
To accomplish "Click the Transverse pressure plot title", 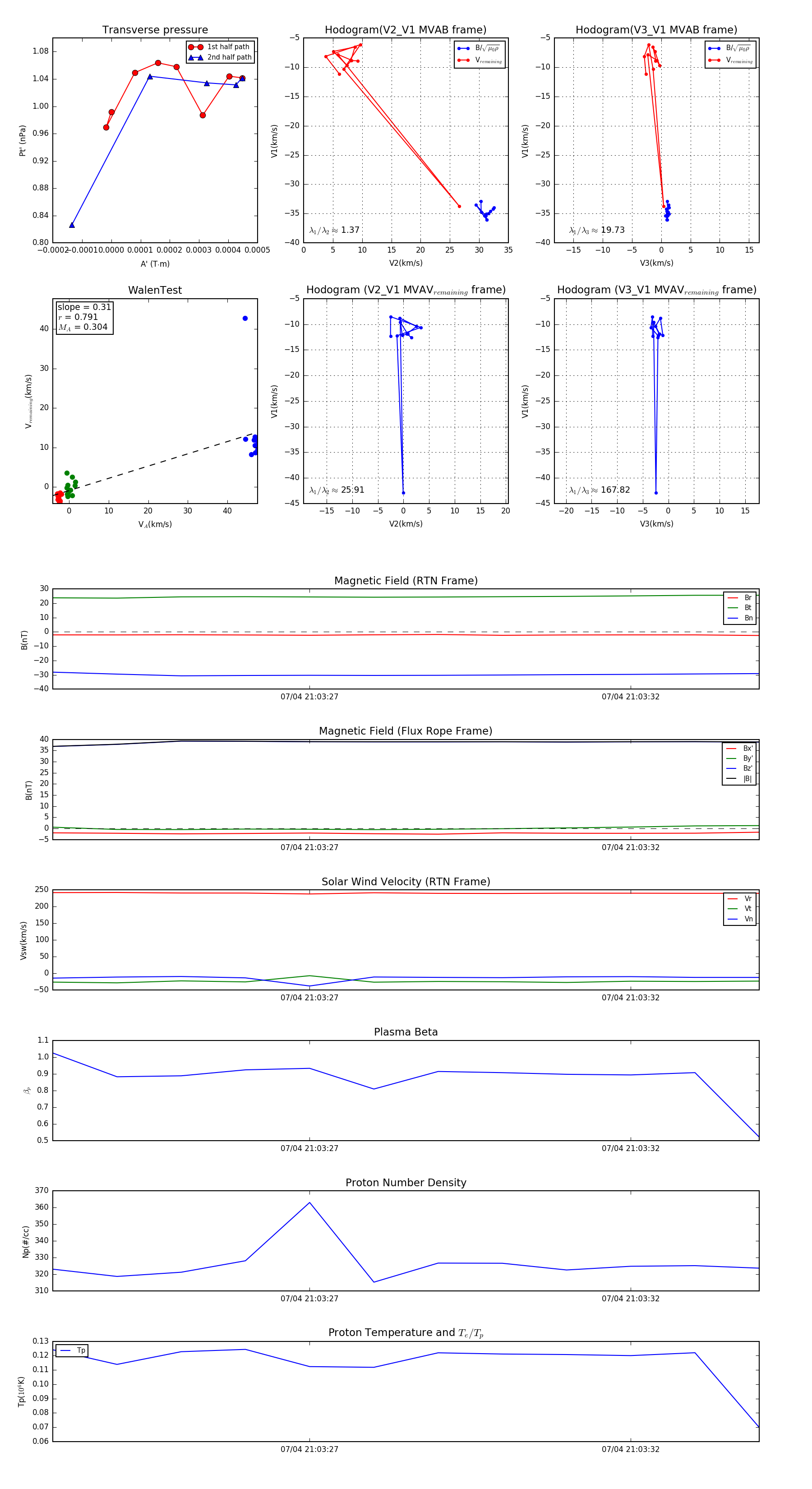I will (x=155, y=30).
